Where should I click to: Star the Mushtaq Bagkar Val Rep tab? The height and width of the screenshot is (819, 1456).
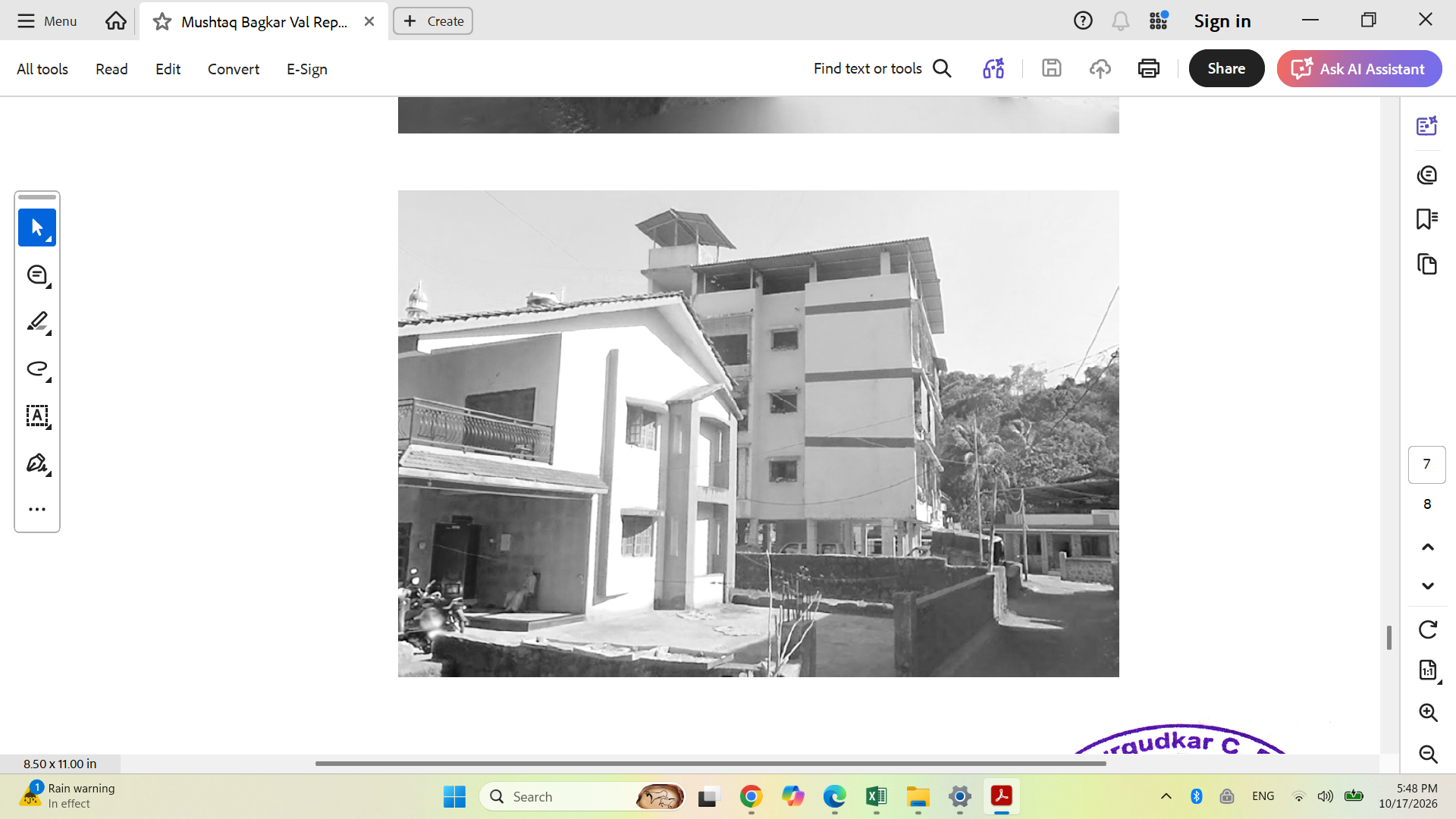tap(162, 22)
